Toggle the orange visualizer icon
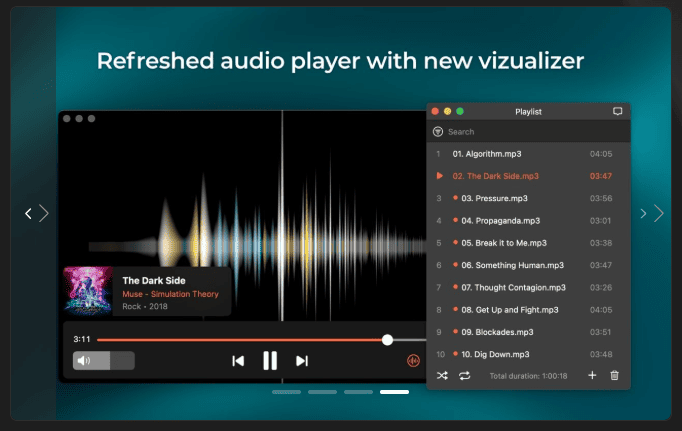Image resolution: width=682 pixels, height=431 pixels. (413, 361)
